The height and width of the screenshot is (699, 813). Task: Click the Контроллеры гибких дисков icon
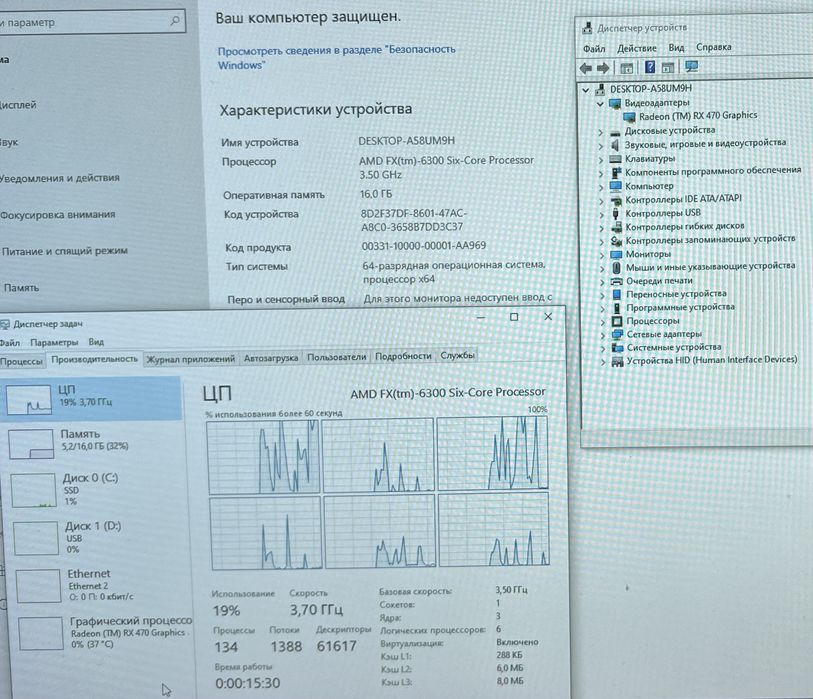coord(616,227)
